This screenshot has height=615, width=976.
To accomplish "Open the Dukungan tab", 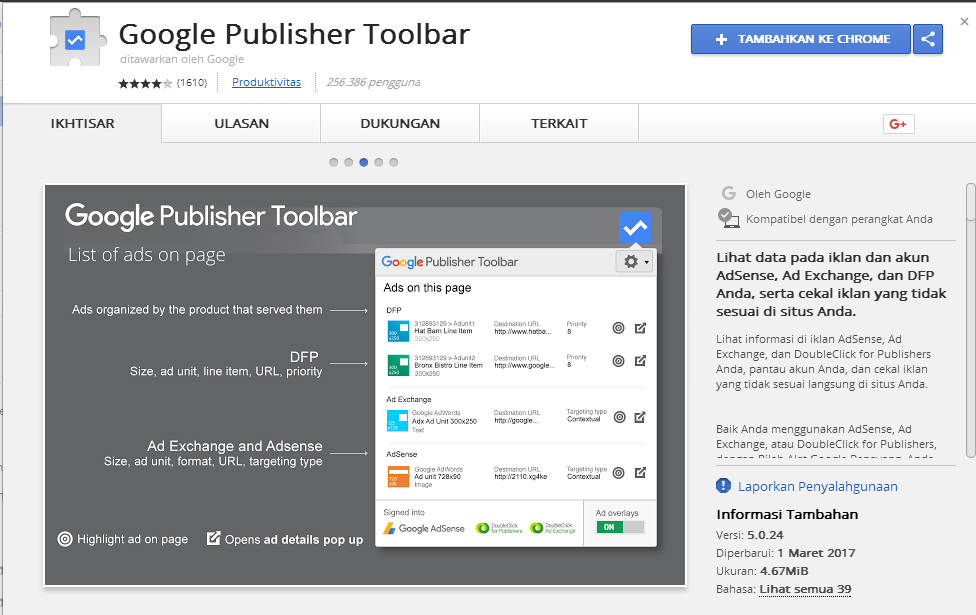I will click(x=400, y=123).
